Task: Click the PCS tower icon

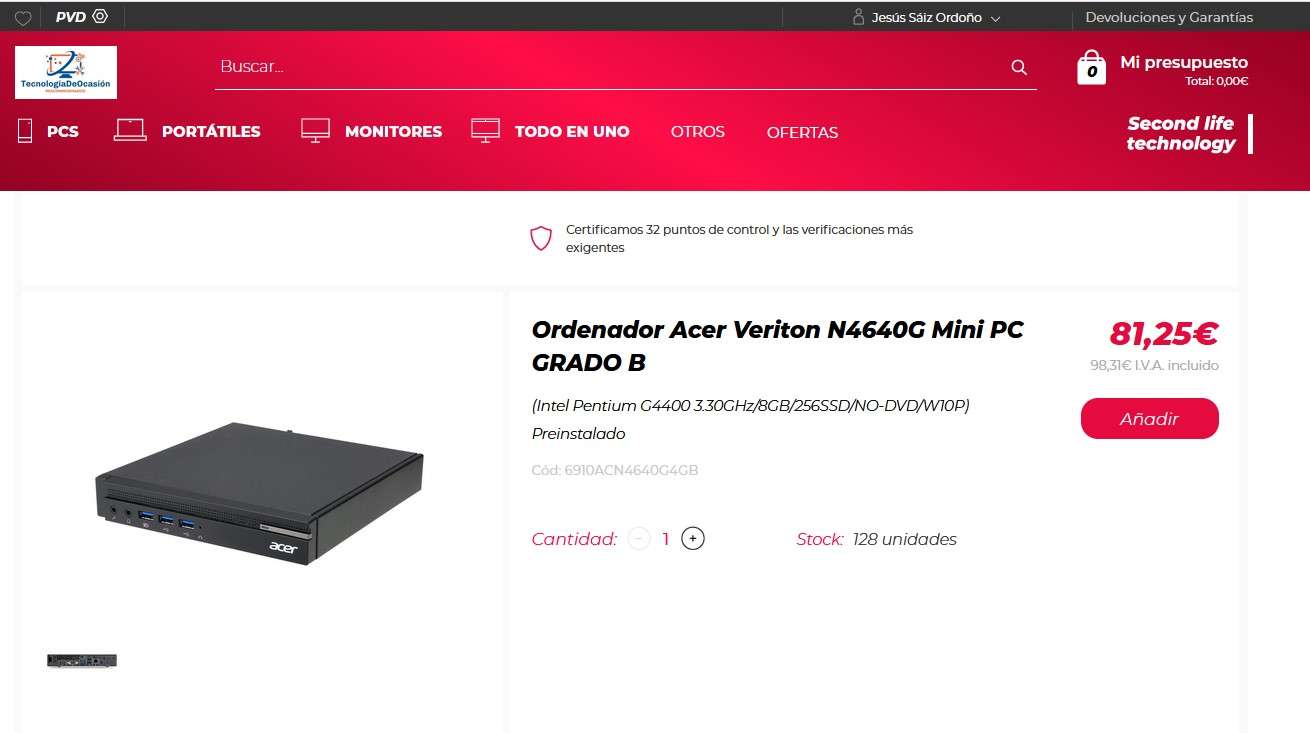Action: (25, 130)
